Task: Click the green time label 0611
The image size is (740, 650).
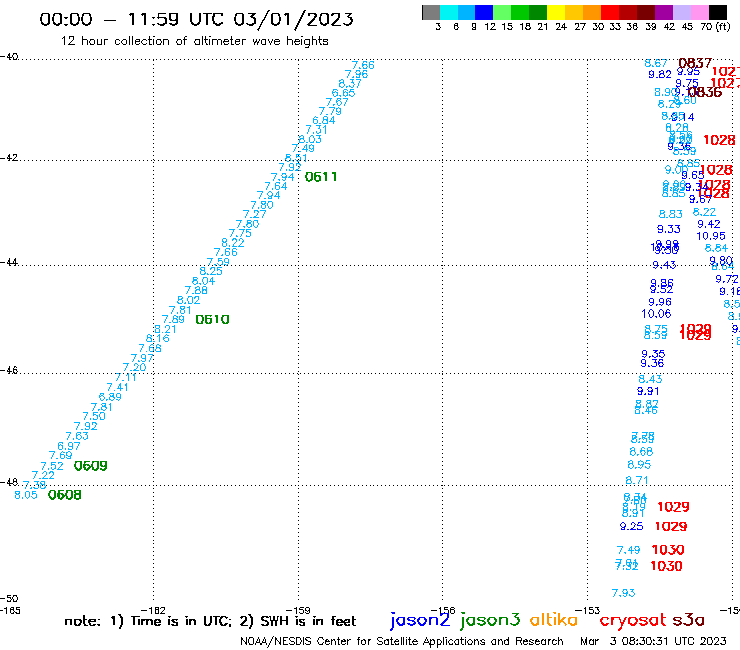Action: point(321,177)
